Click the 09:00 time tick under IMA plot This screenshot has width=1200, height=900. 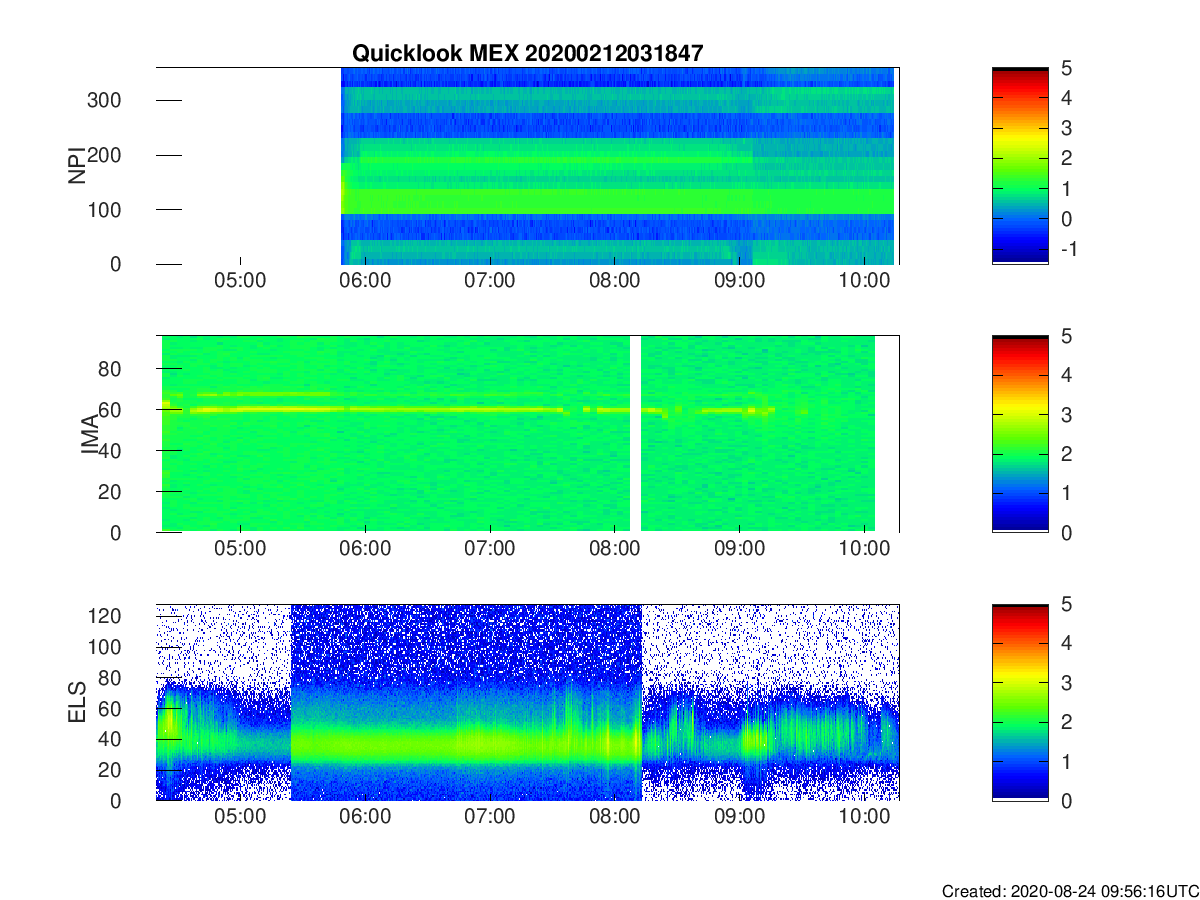[x=739, y=549]
